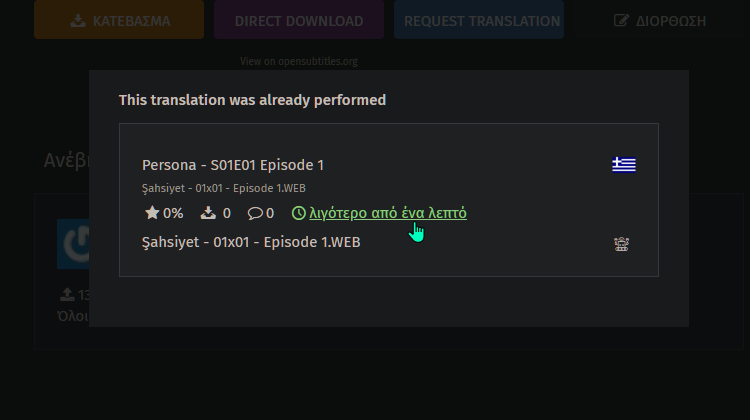Click the download count tray icon

(x=208, y=213)
